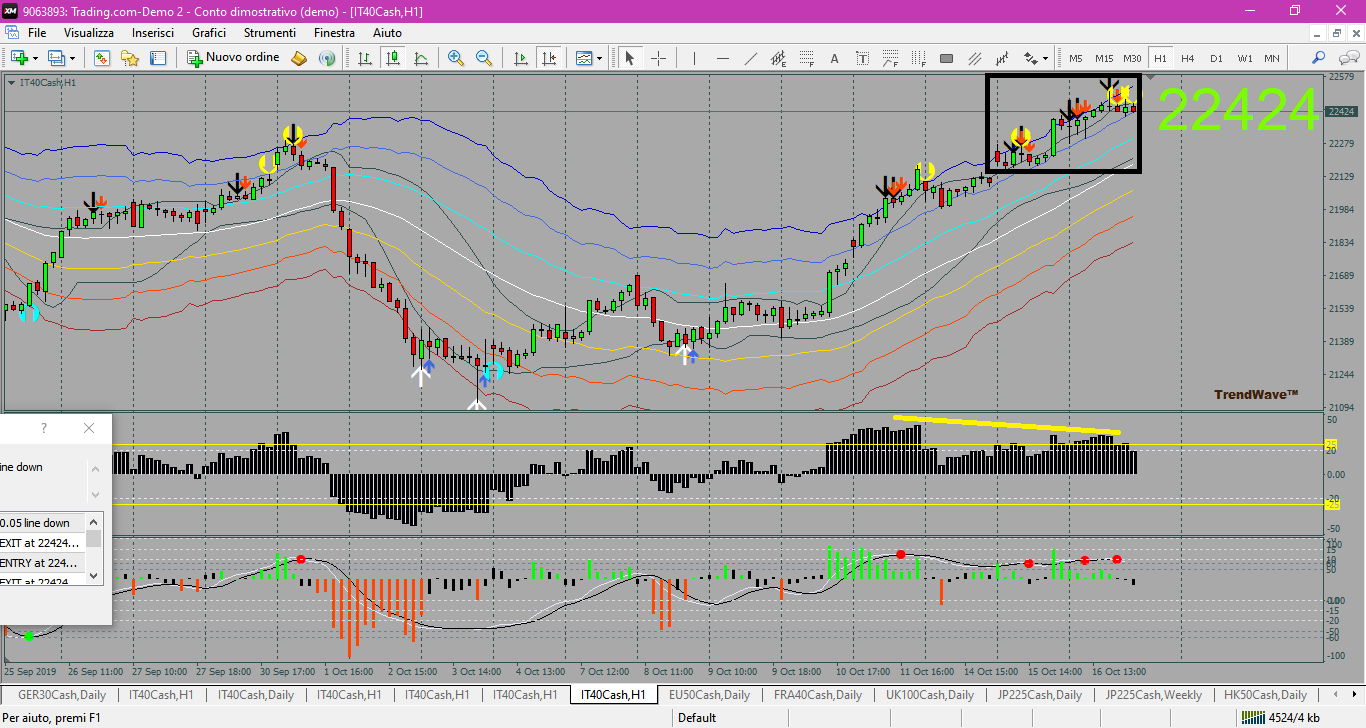Select the cycle lines tool
This screenshot has width=1366, height=728.
(x=1003, y=58)
